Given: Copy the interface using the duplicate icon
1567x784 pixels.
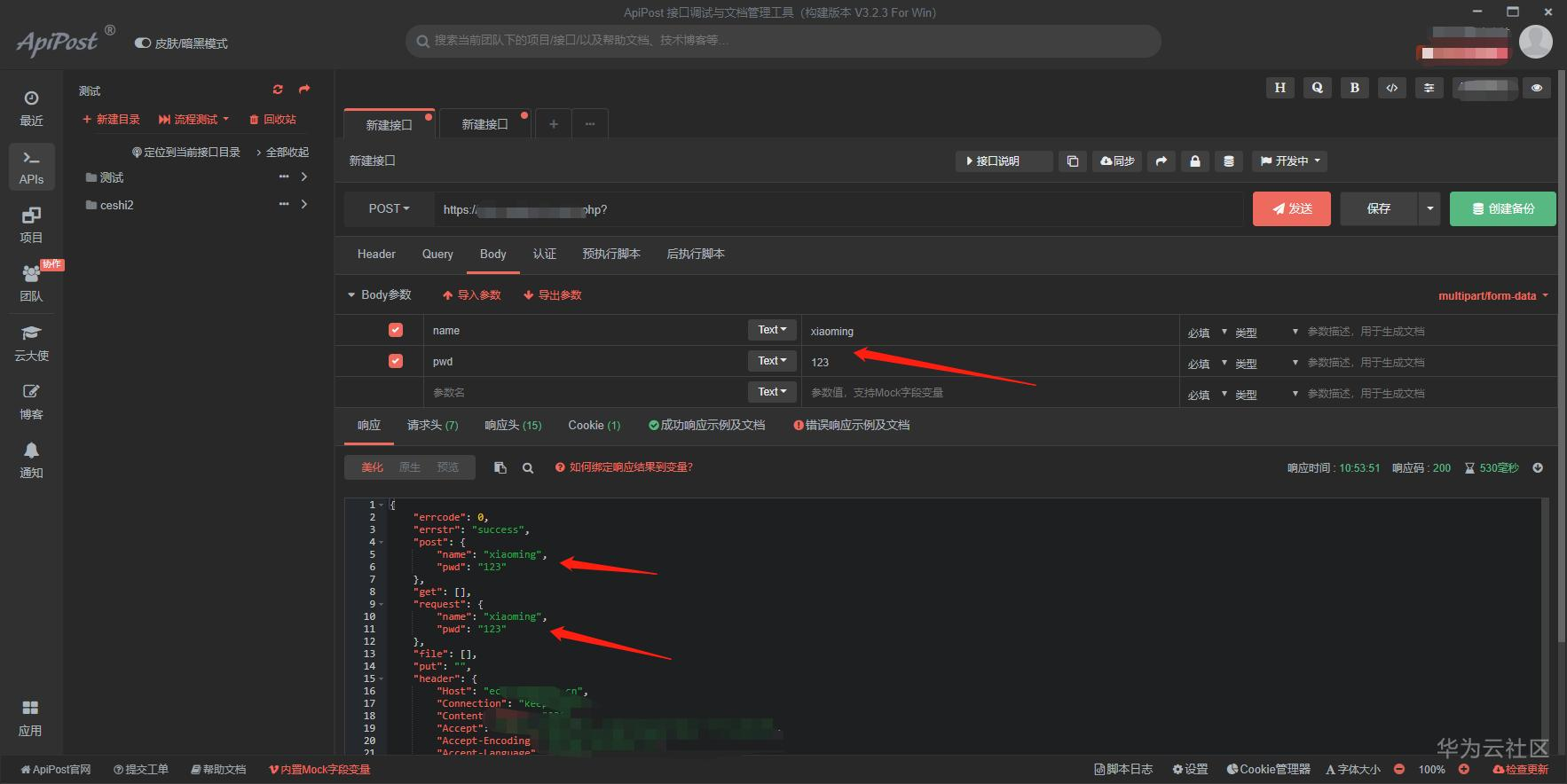Looking at the screenshot, I should click(1073, 161).
